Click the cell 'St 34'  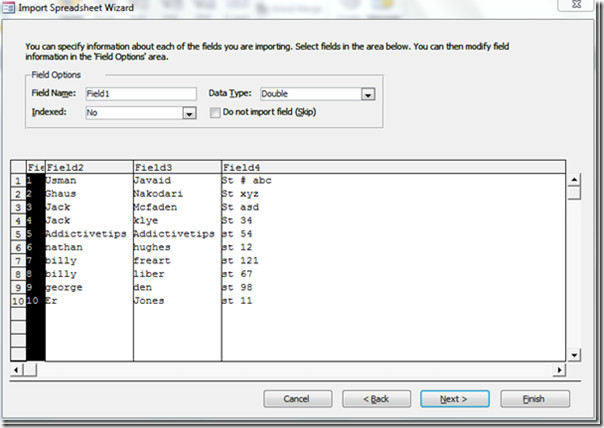click(394, 220)
